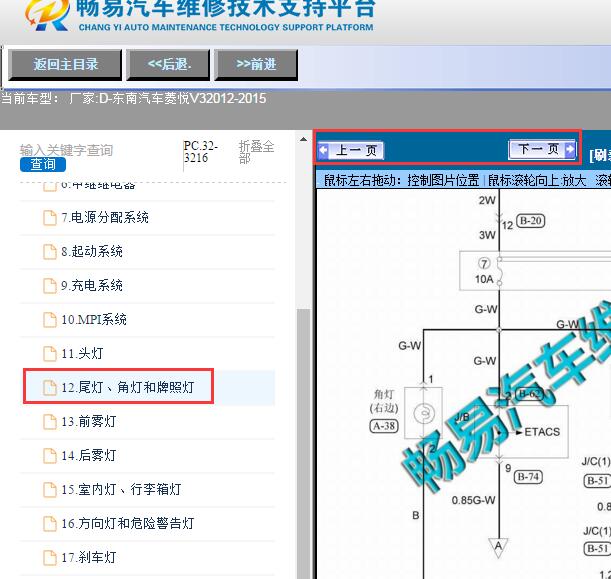Click the scrollbar up arrow in tree panel

[304, 139]
